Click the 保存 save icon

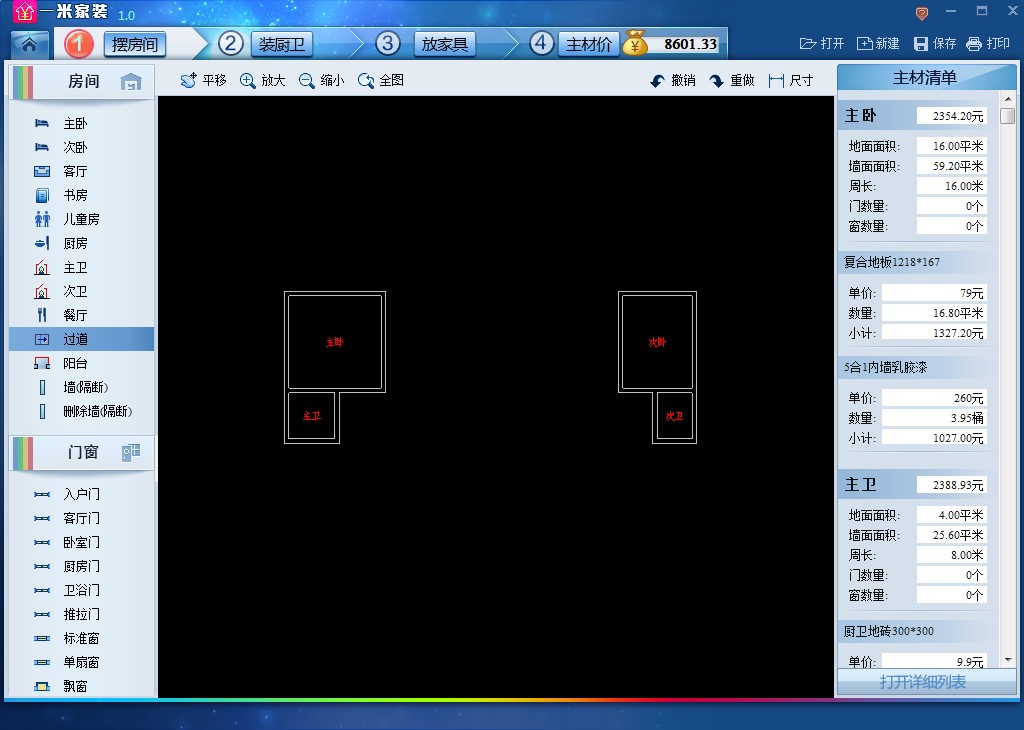point(934,44)
